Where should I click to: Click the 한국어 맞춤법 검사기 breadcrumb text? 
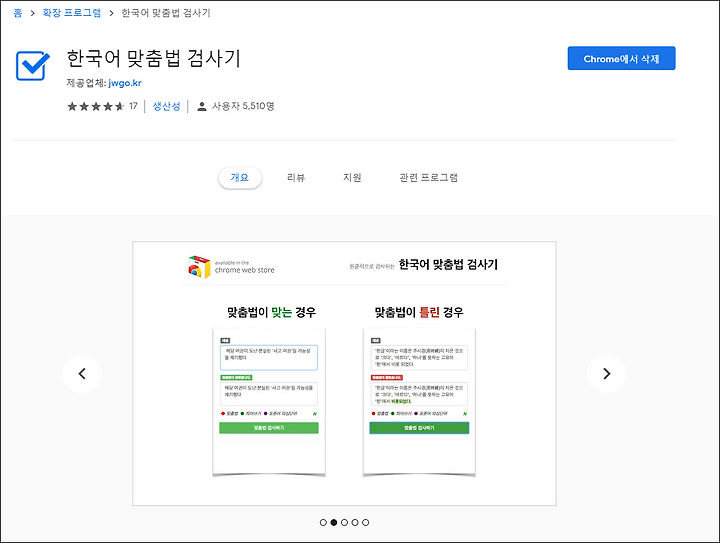tap(166, 13)
